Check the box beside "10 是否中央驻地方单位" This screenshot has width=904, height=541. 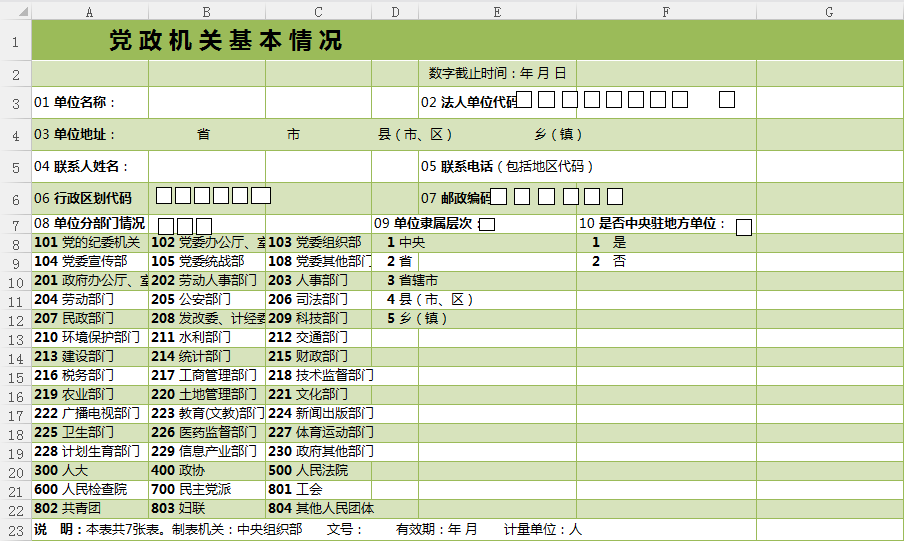tap(744, 227)
